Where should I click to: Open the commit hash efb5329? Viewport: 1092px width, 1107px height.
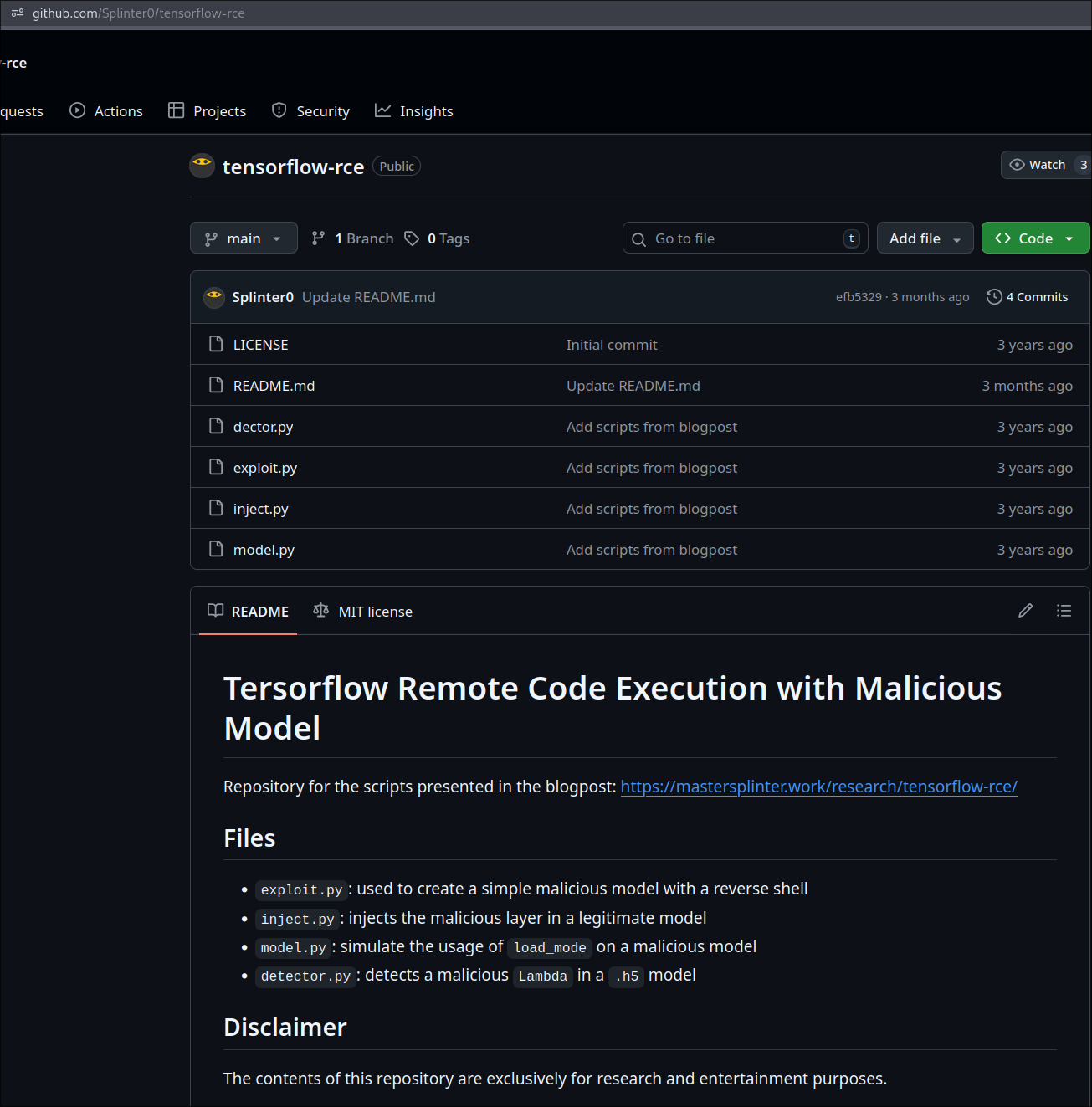click(859, 297)
